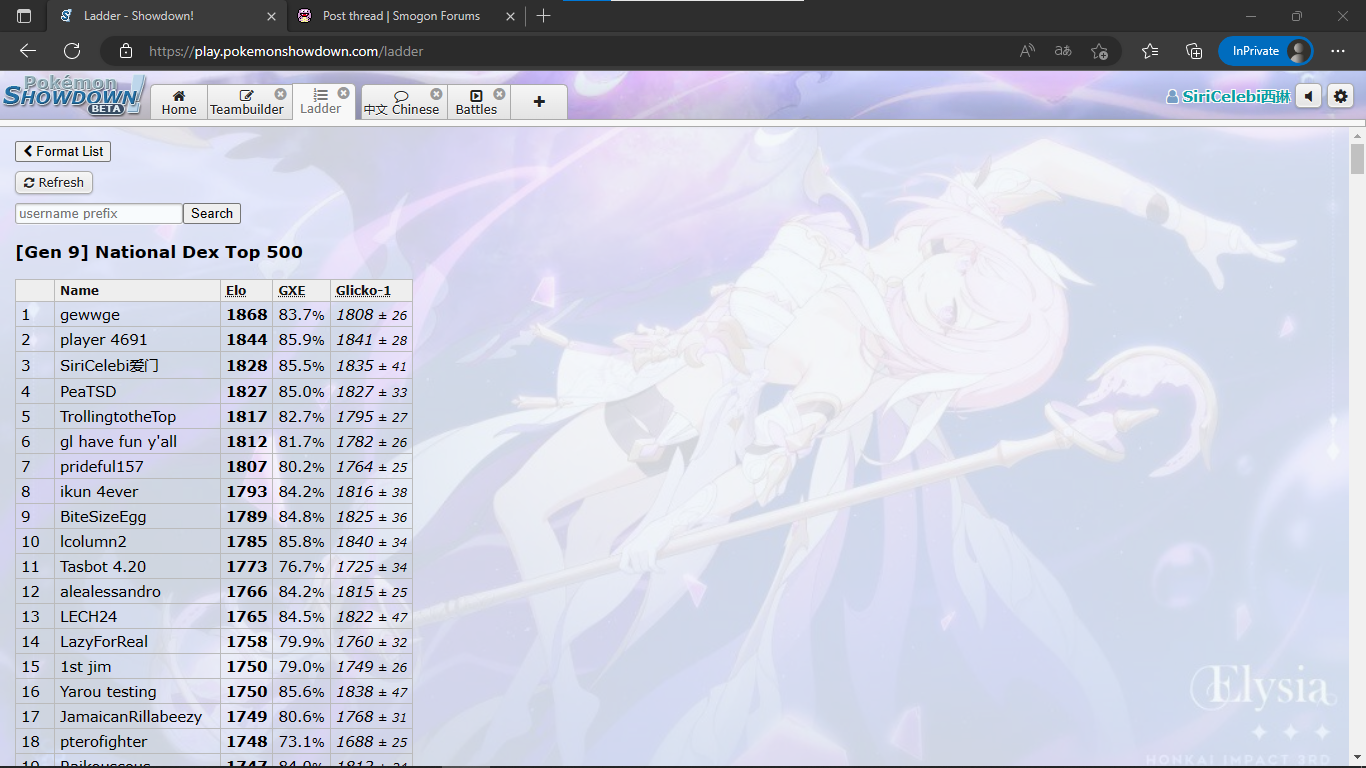The width and height of the screenshot is (1366, 768).
Task: Switch to the Chinese chat room tab
Action: [401, 102]
